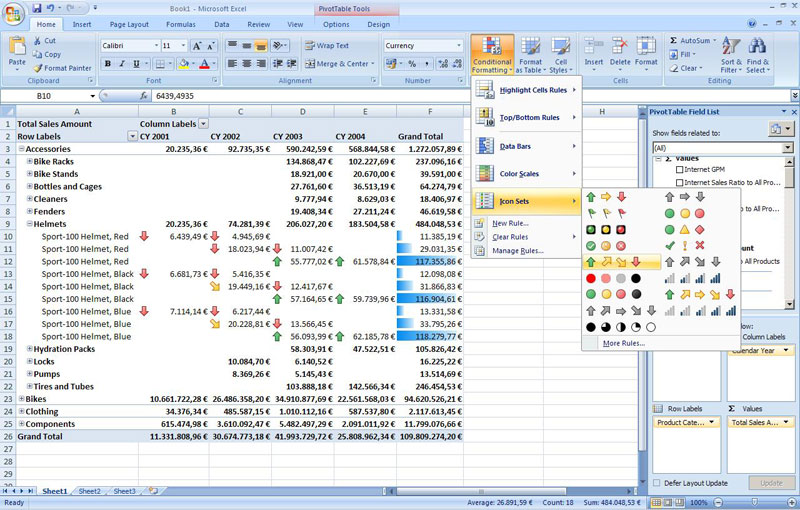Viewport: 800px width, 510px height.
Task: Click Manage Rules... in the menu
Action: 518,251
